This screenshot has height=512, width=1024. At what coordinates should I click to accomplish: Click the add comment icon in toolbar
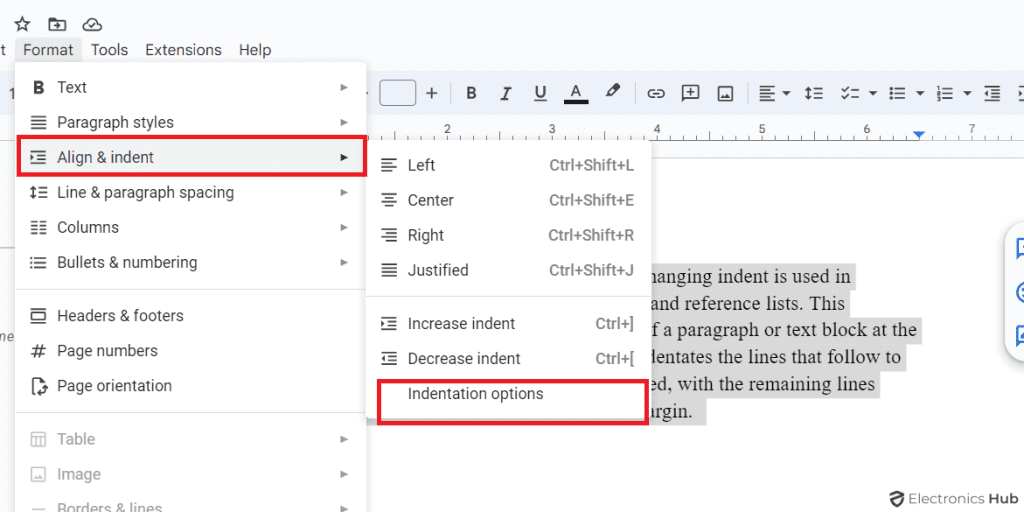[x=690, y=93]
